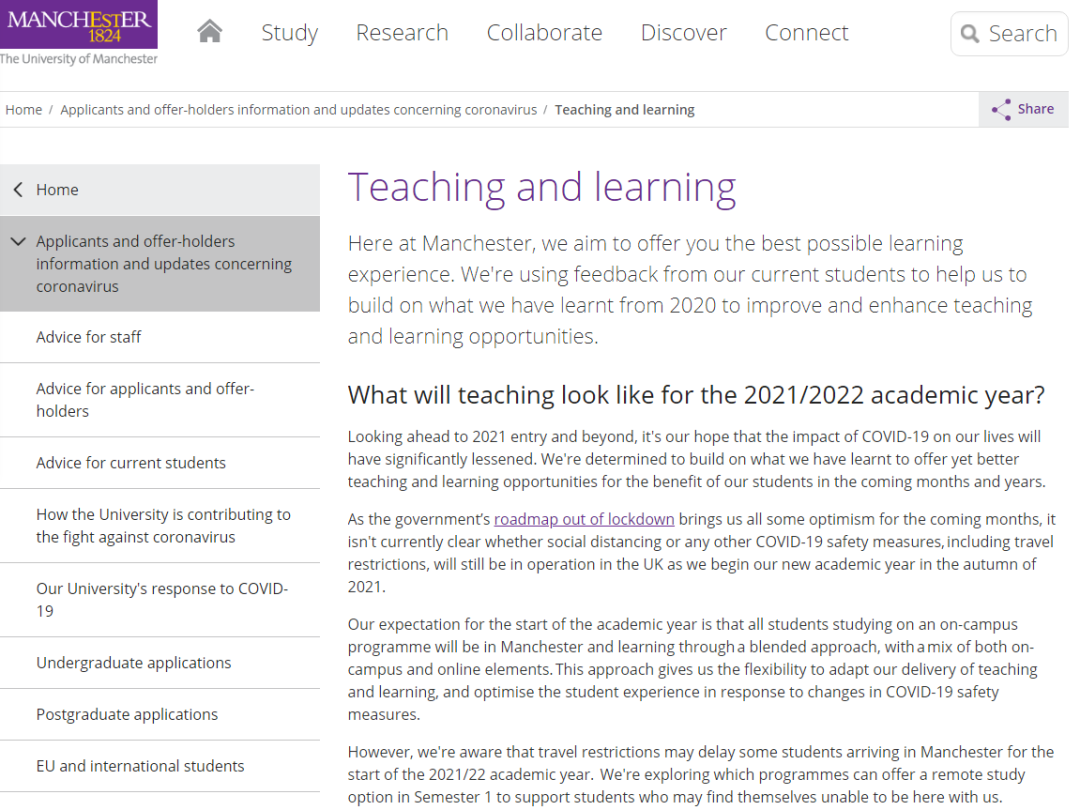Type in the Search field
1080x810 pixels.
click(x=1022, y=34)
